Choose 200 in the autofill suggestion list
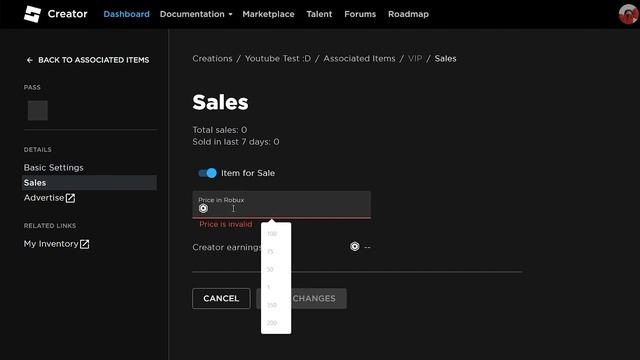 coord(272,323)
